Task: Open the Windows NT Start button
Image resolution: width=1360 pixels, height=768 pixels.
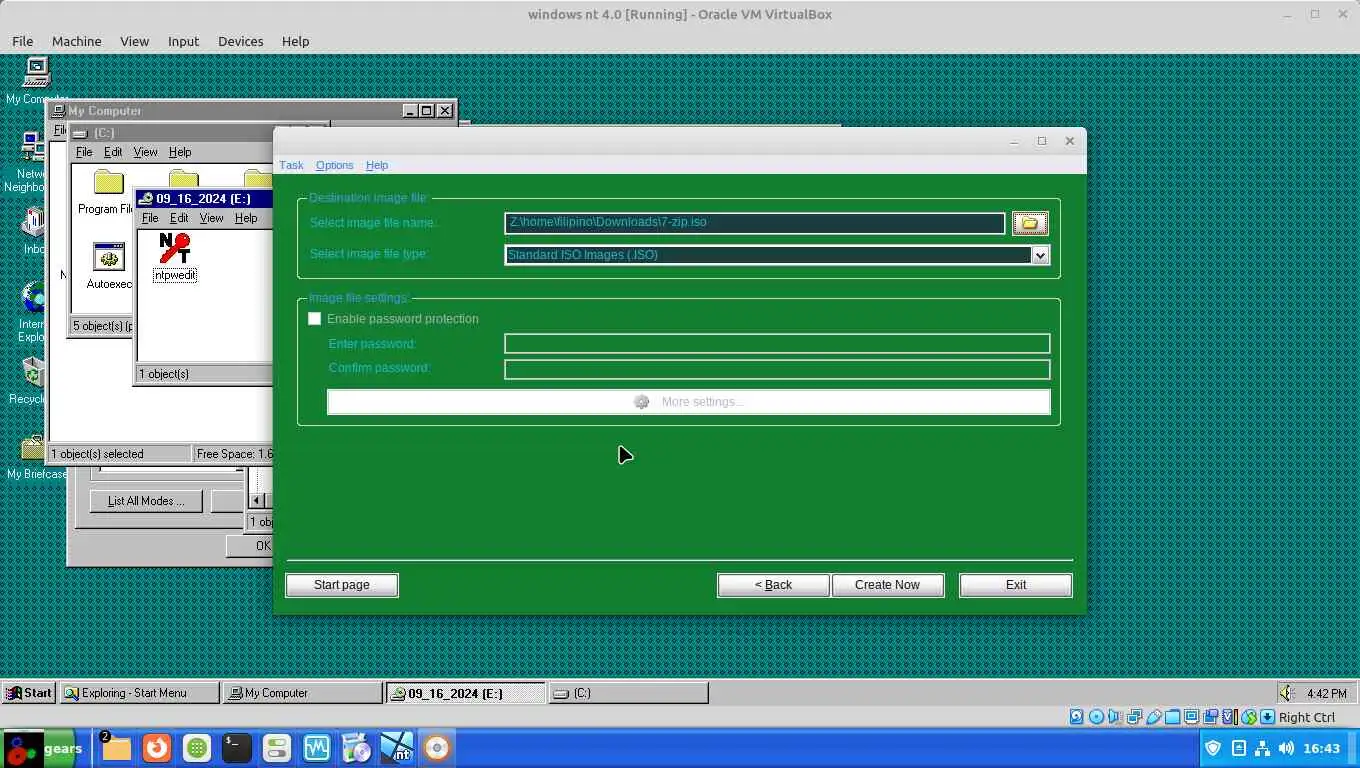Action: coord(28,693)
